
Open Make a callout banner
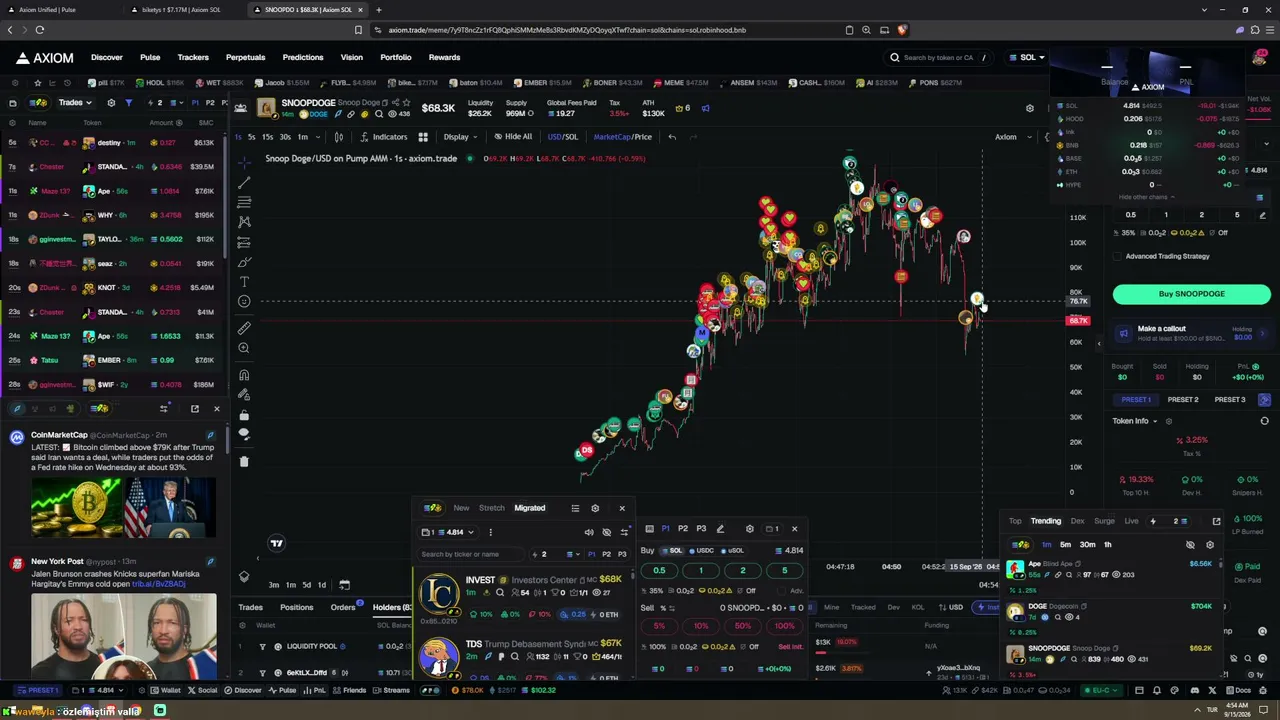tap(1192, 333)
